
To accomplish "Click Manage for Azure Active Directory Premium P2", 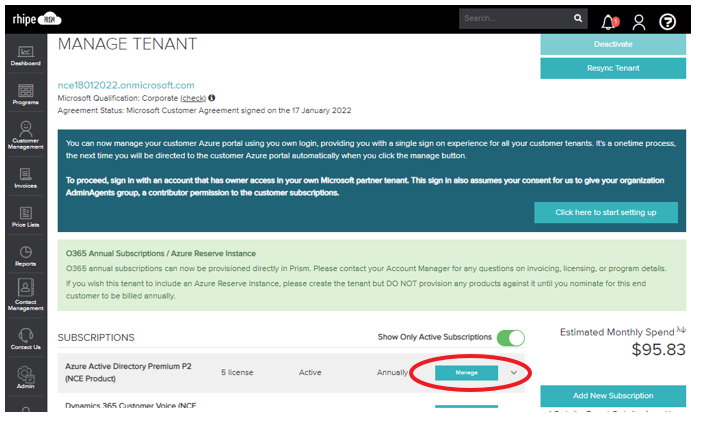I will click(x=466, y=372).
